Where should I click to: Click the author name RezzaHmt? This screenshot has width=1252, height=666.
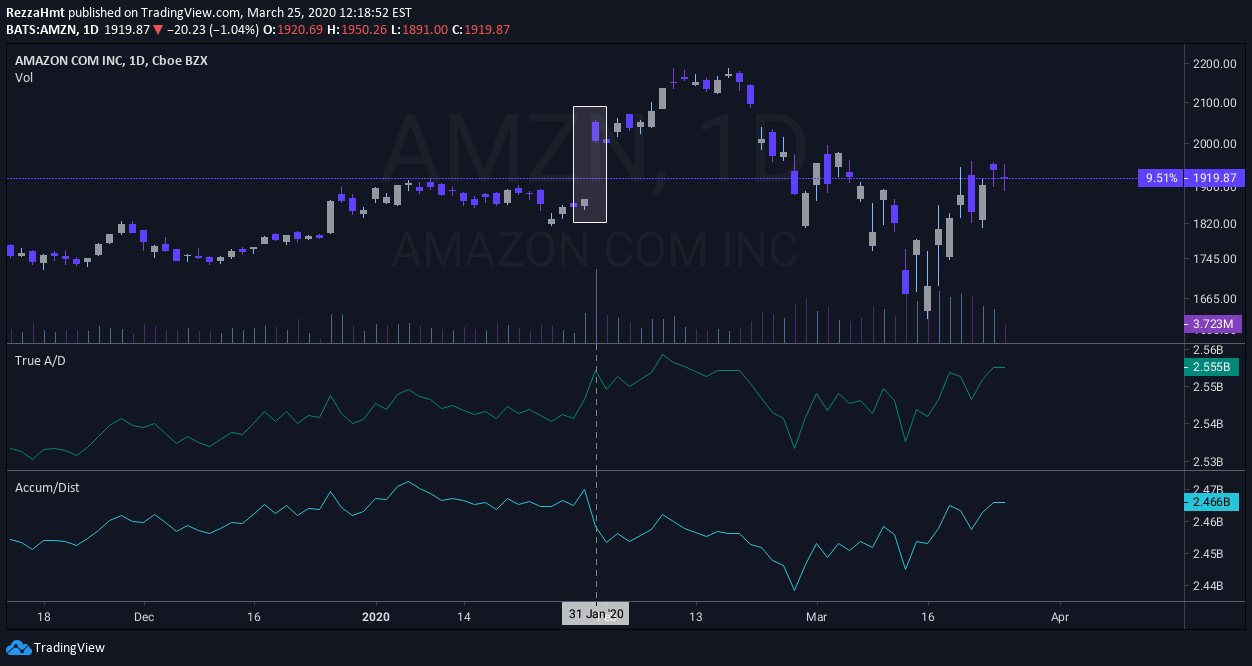pos(33,12)
